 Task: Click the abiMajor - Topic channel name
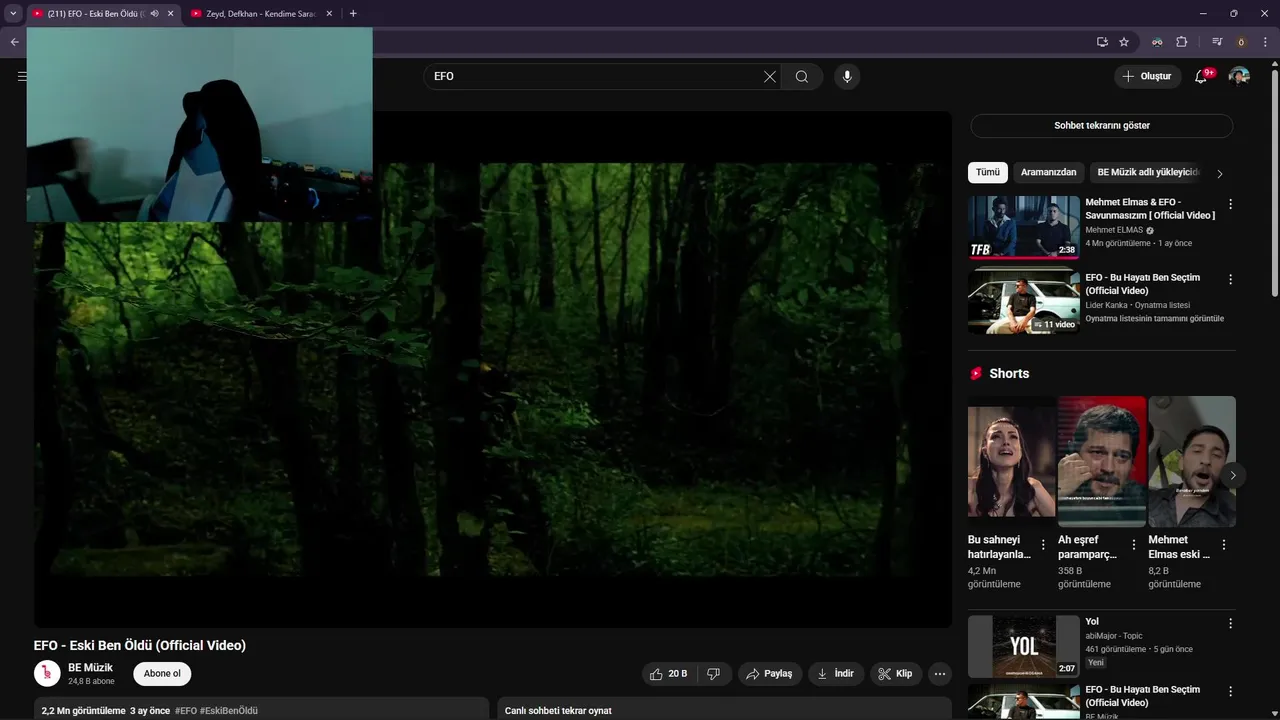(x=1114, y=636)
